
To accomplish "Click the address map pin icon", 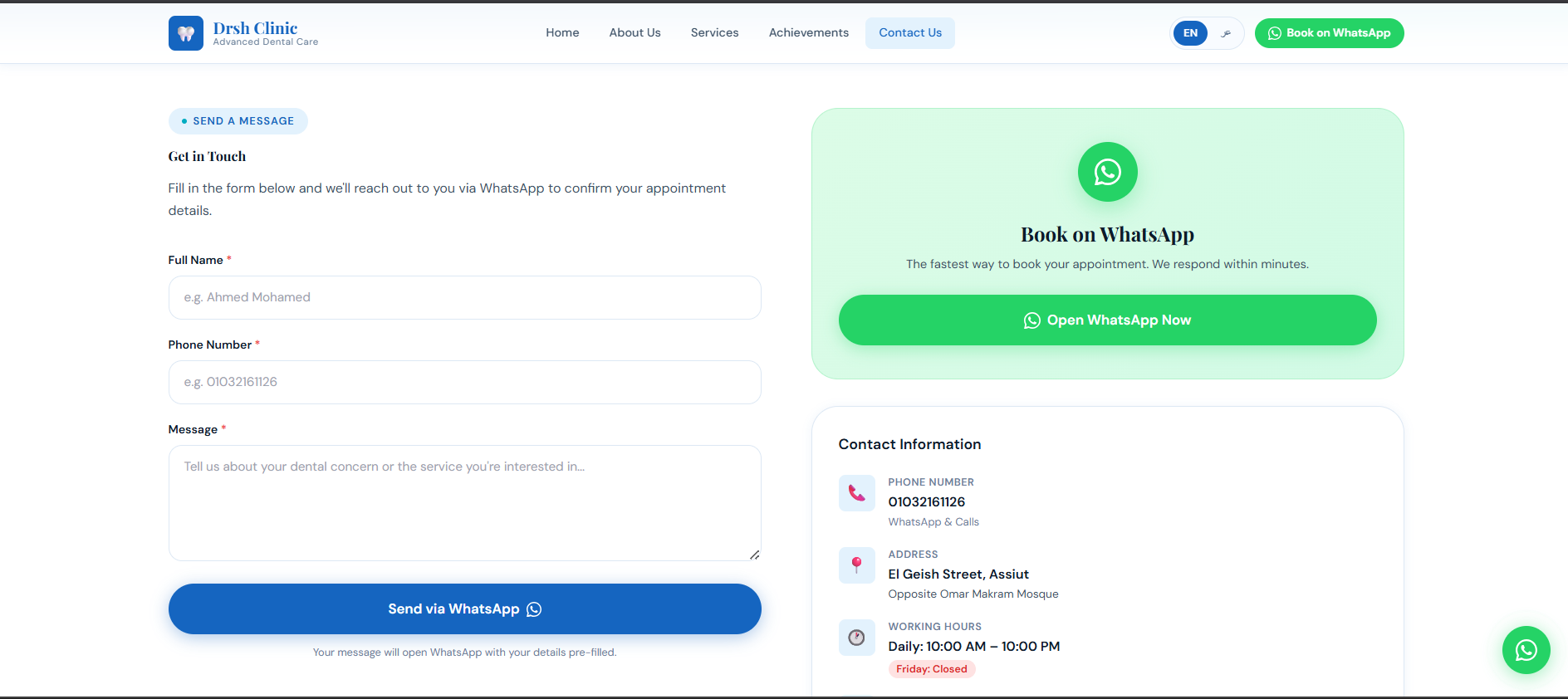I will point(856,565).
